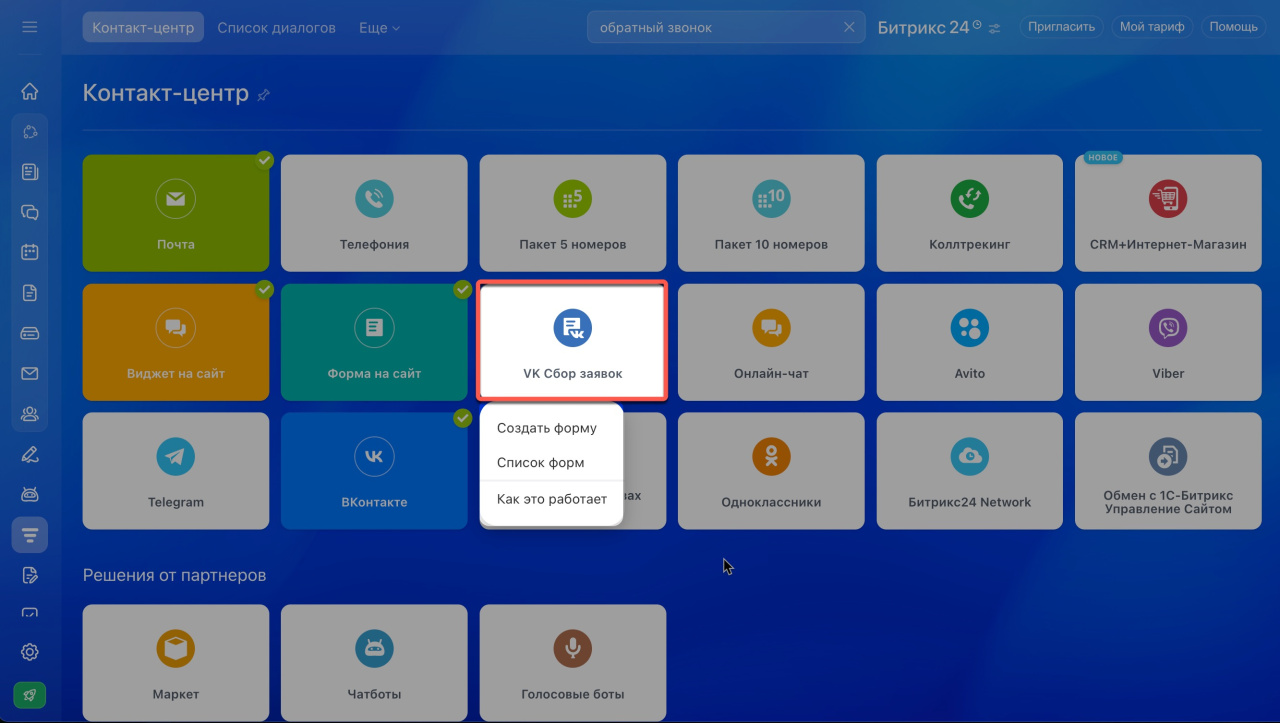Open the Чатботы partner tile
Viewport: 1280px width, 723px height.
tap(374, 662)
